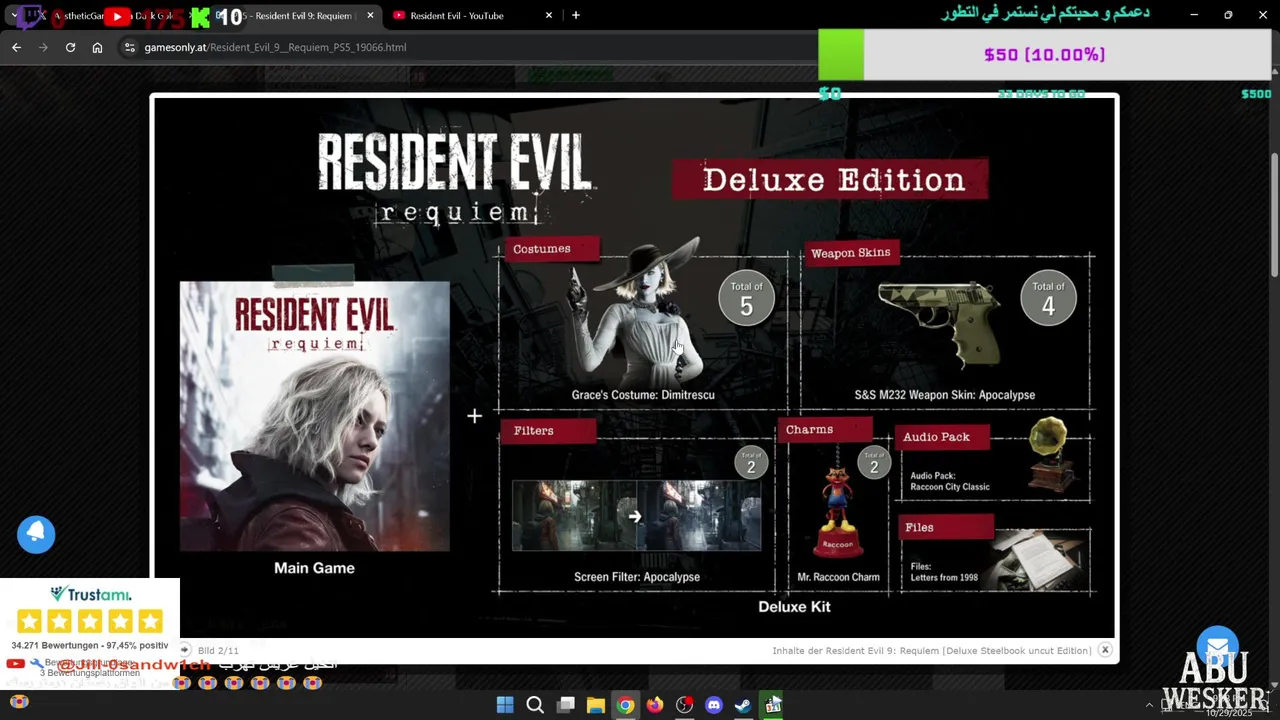Screen dimensions: 1280x720
Task: Click the Files red label
Action: [944, 527]
